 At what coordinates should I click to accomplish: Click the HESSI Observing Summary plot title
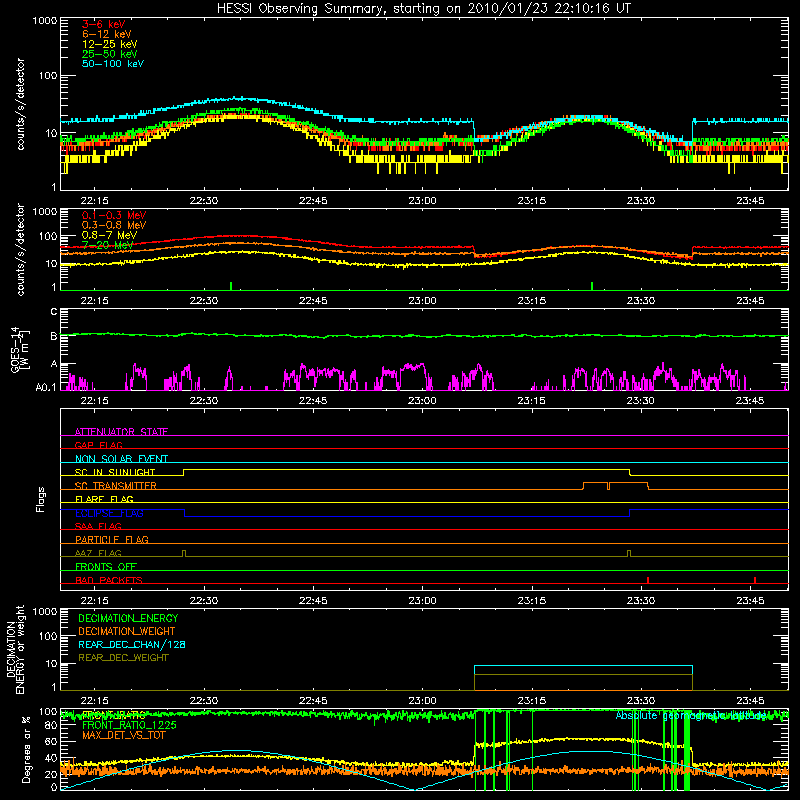click(x=423, y=9)
